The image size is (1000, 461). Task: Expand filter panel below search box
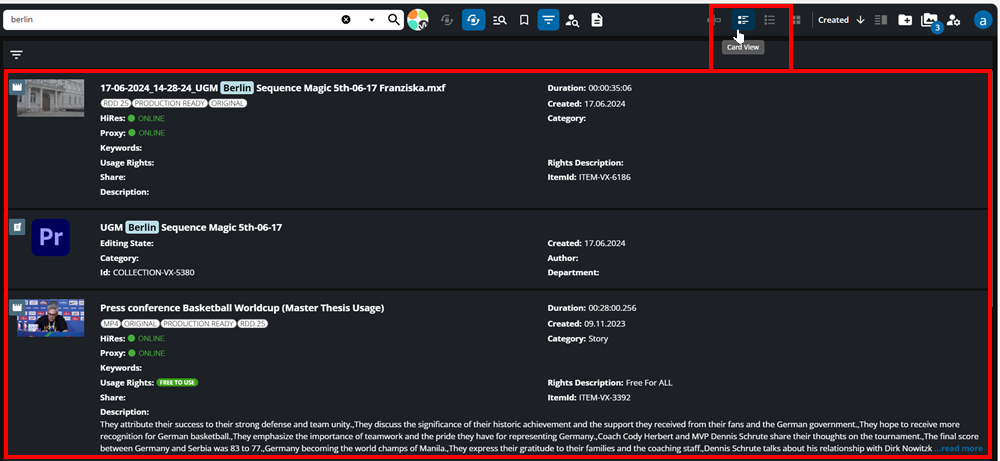[x=17, y=55]
